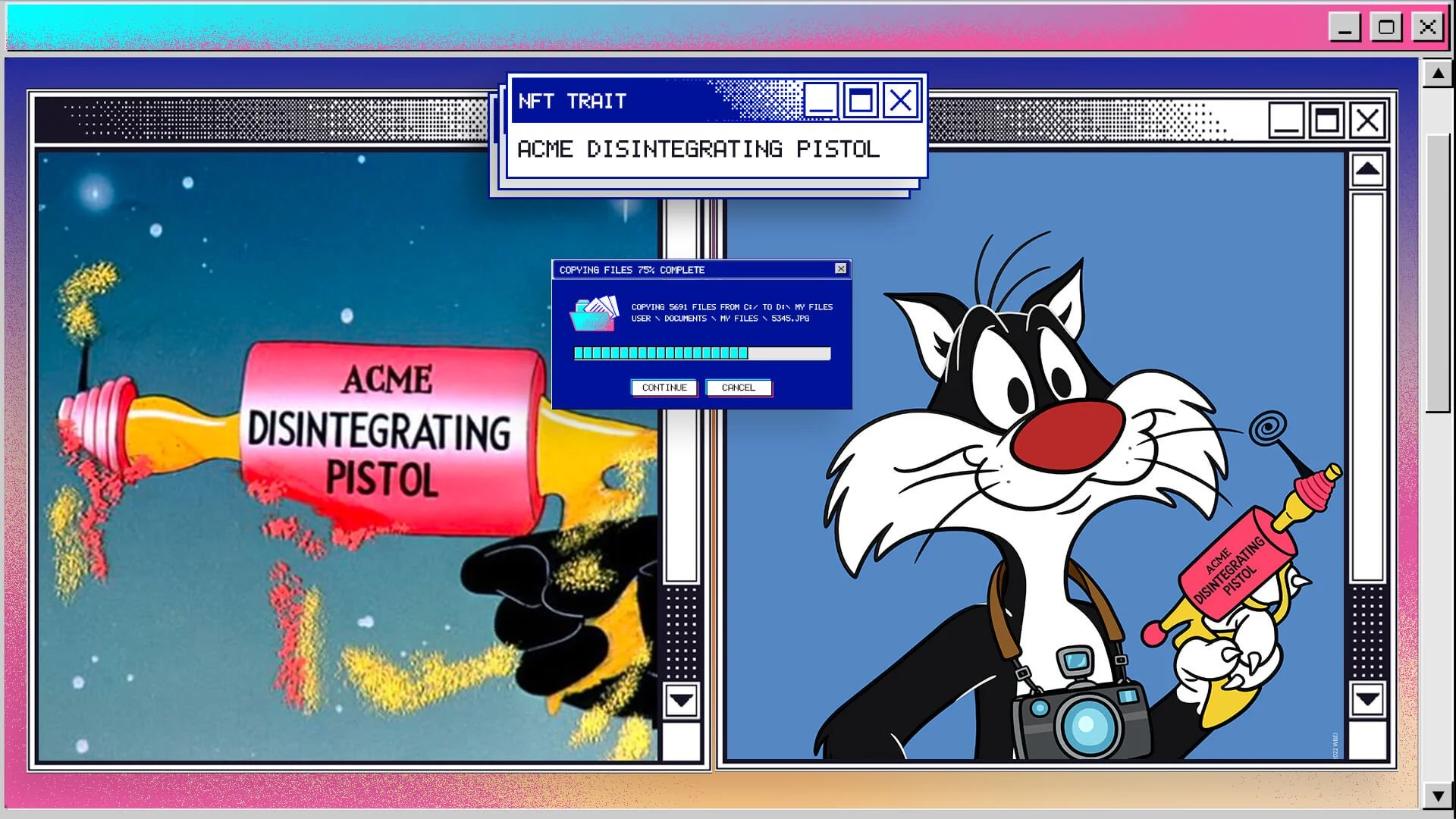This screenshot has width=1456, height=819.
Task: Minimize the NFT Trait popup window
Action: (821, 100)
